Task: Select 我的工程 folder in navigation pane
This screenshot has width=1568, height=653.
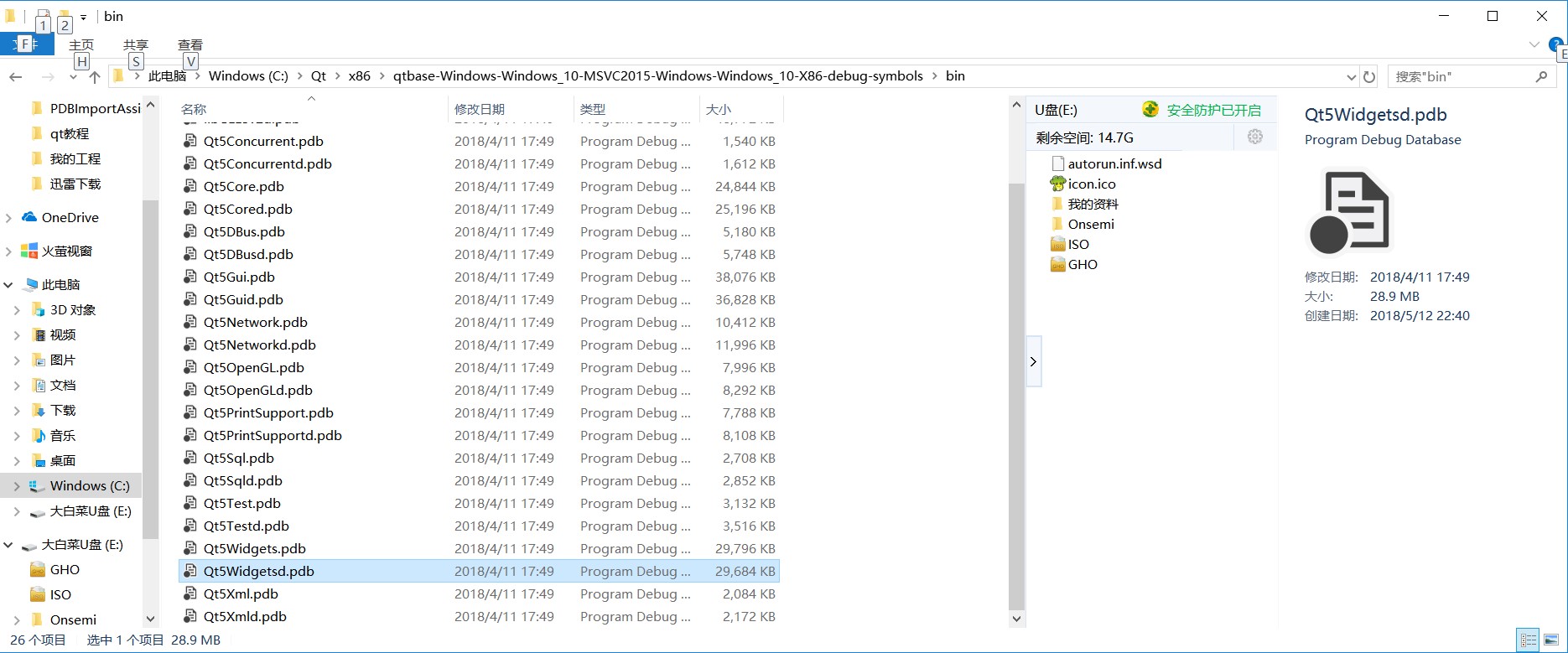Action: click(75, 158)
